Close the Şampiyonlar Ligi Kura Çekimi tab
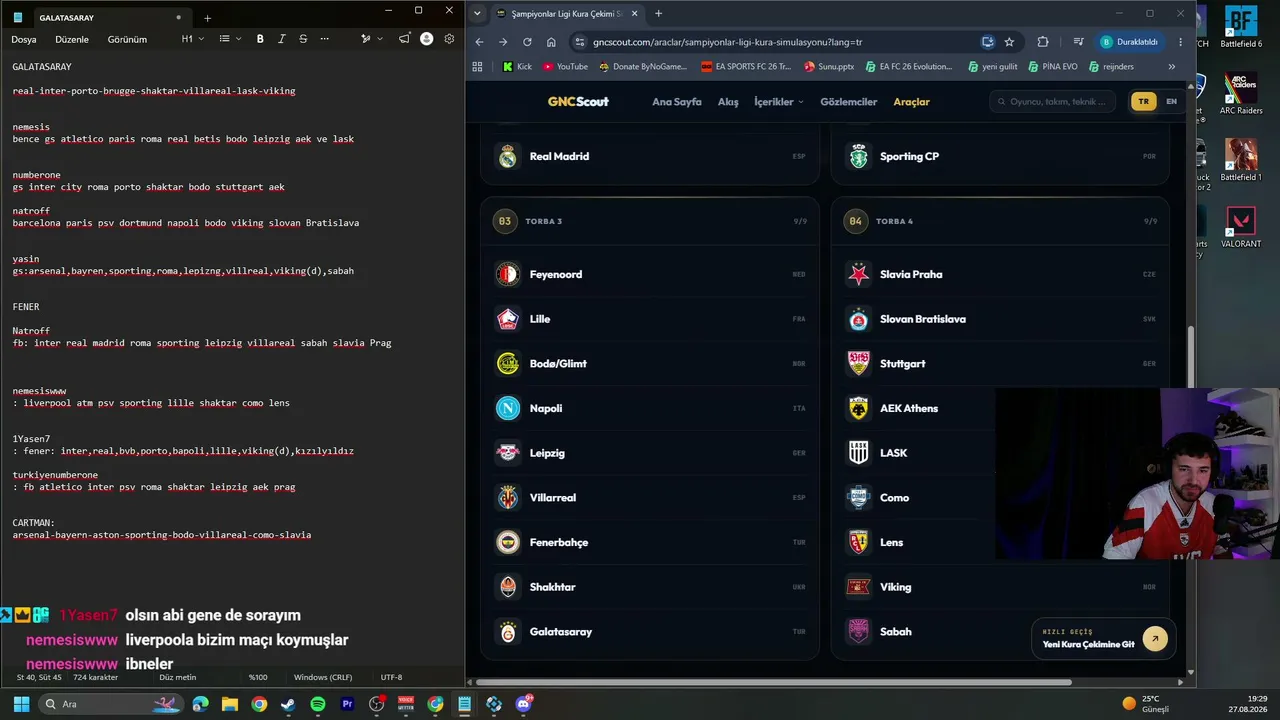Image resolution: width=1280 pixels, height=720 pixels. click(x=634, y=14)
